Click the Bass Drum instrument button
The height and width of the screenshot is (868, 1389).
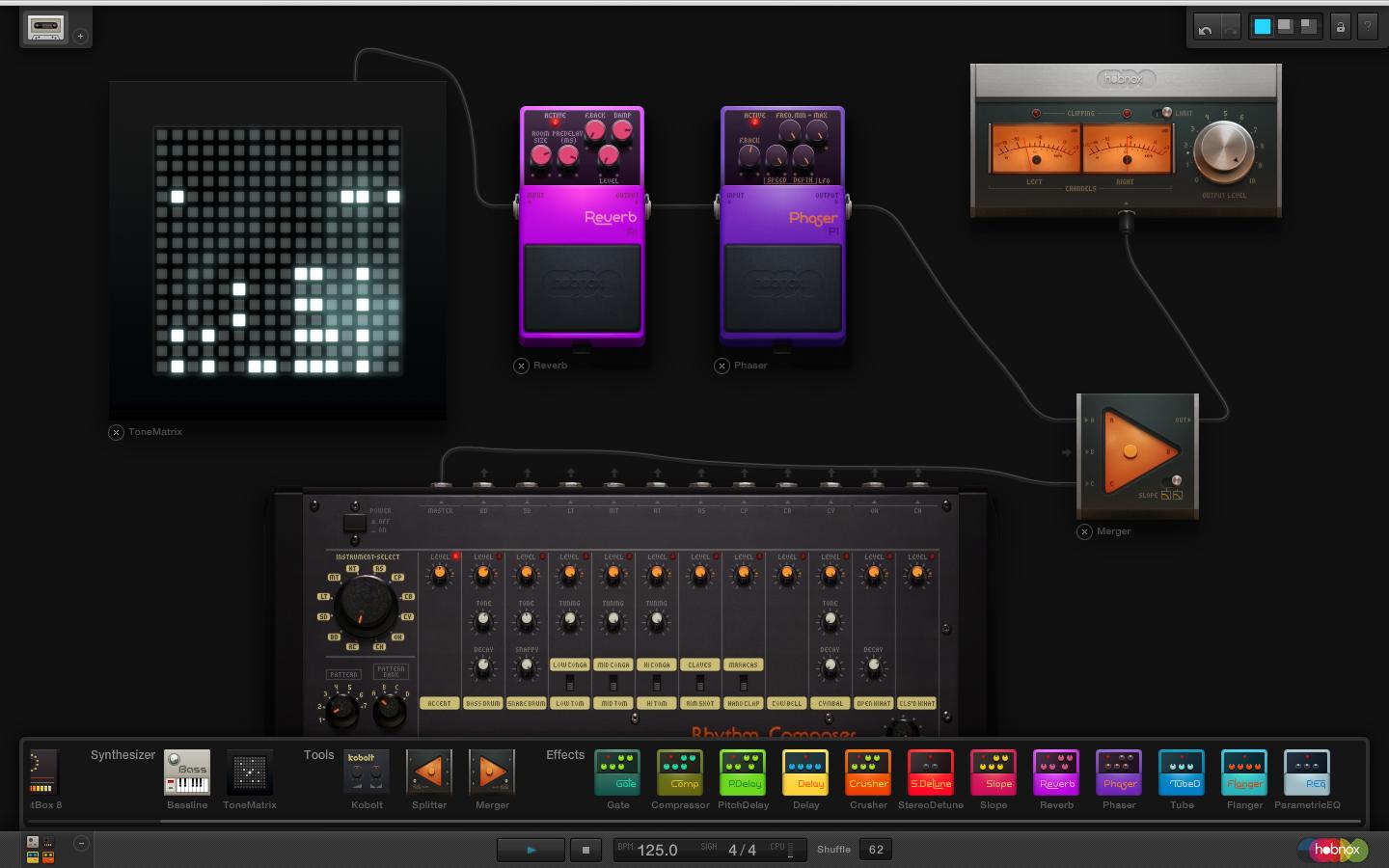(482, 704)
